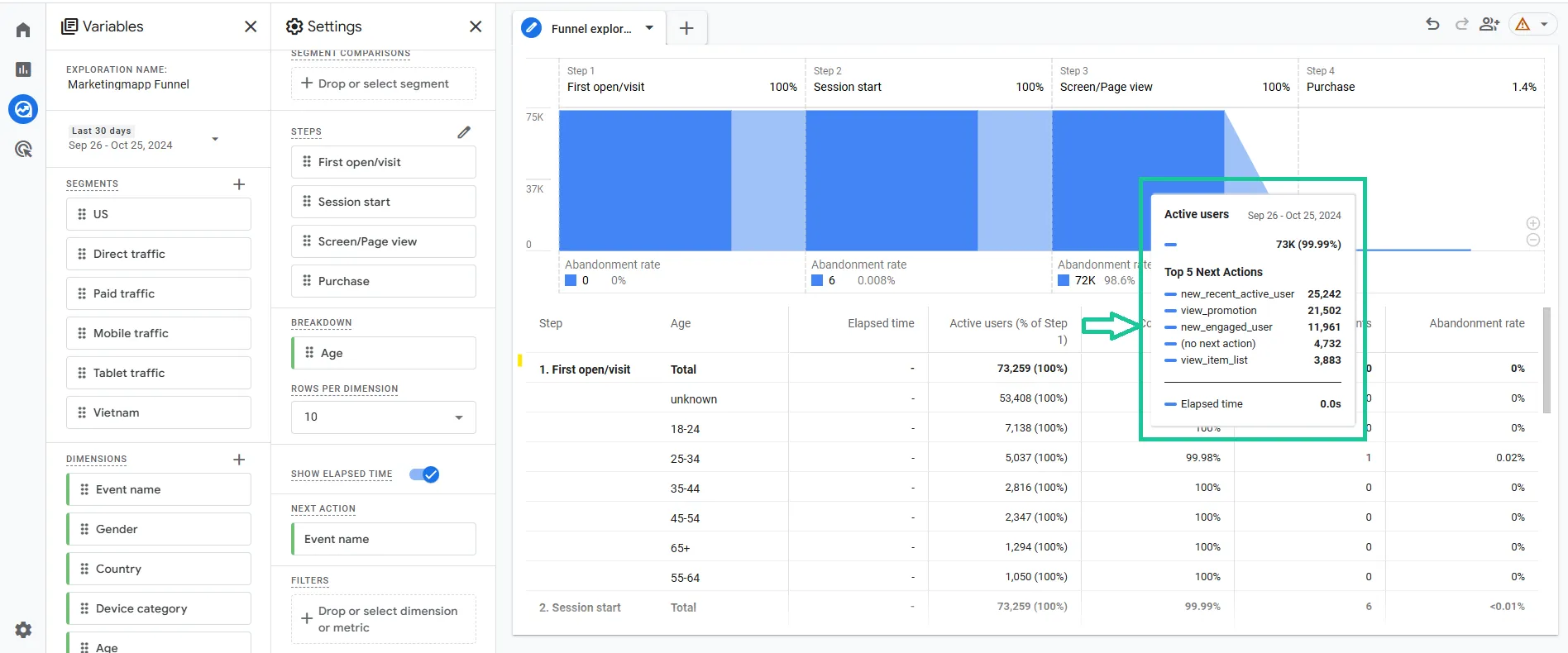This screenshot has width=1568, height=653.
Task: Click the 2. Session start row
Action: tap(1031, 607)
